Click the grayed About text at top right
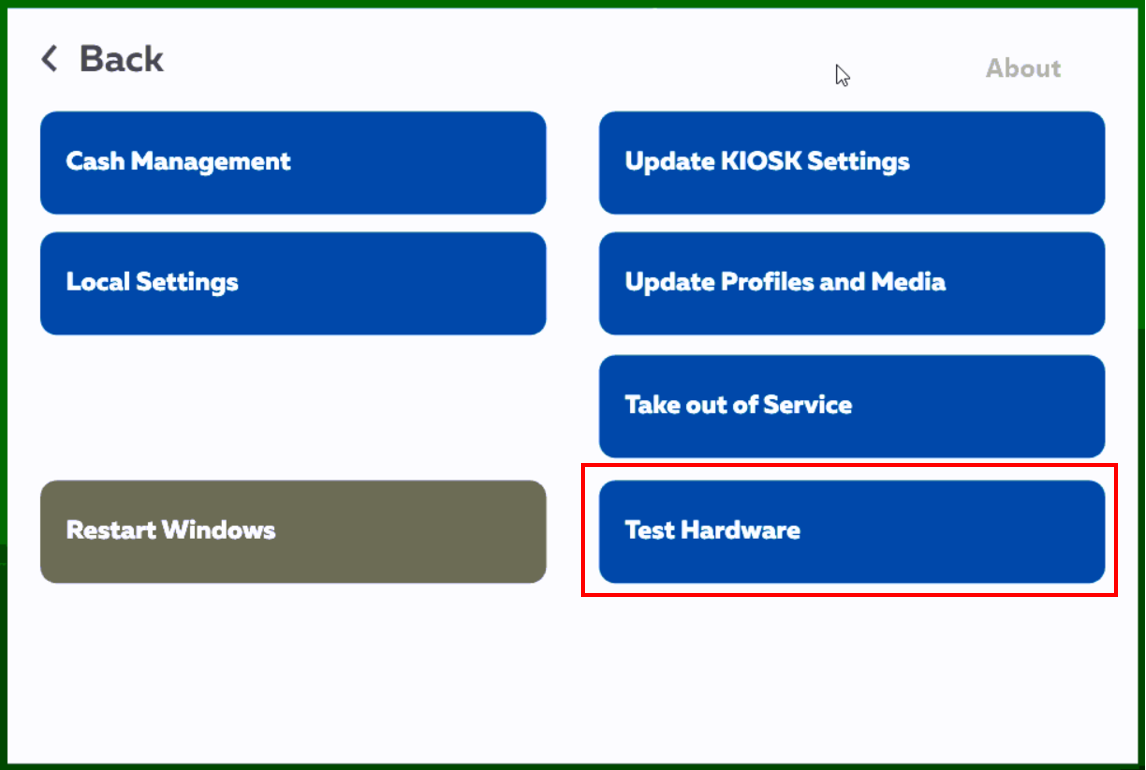This screenshot has width=1146, height=770. [1022, 68]
